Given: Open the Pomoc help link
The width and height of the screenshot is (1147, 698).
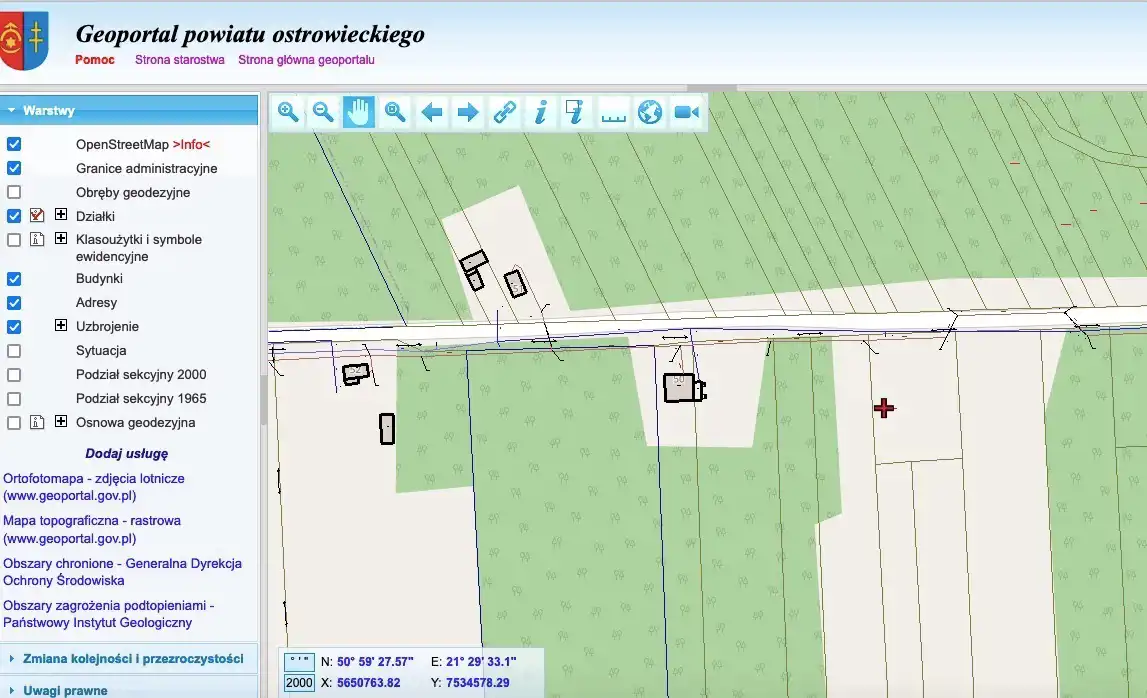Looking at the screenshot, I should 95,60.
